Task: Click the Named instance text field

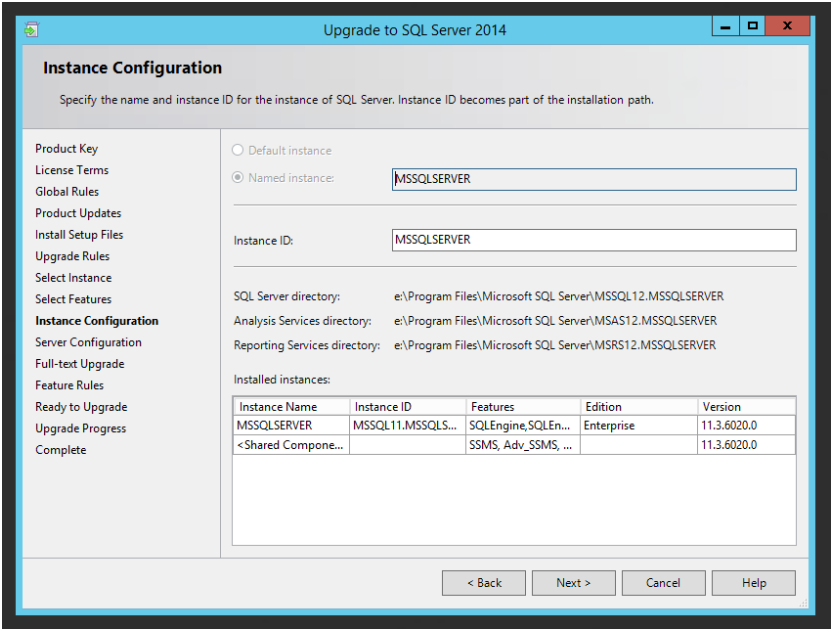Action: point(594,179)
